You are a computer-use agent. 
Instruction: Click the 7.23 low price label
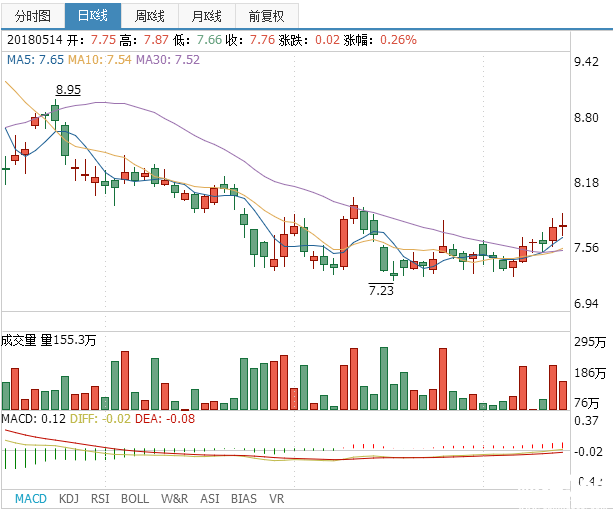pyautogui.click(x=381, y=290)
